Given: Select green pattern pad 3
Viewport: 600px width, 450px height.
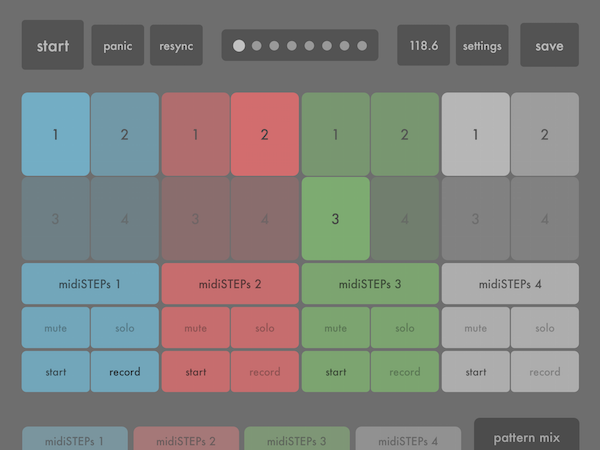Looking at the screenshot, I should [x=336, y=218].
